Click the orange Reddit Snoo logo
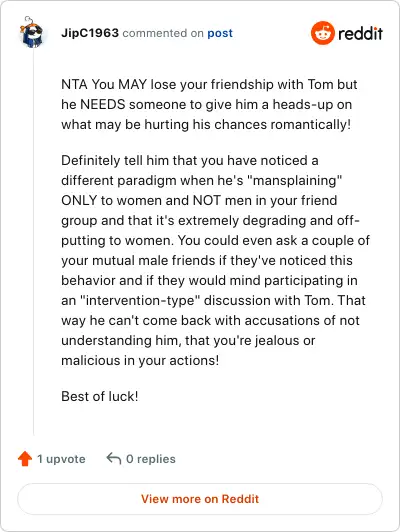 (323, 33)
